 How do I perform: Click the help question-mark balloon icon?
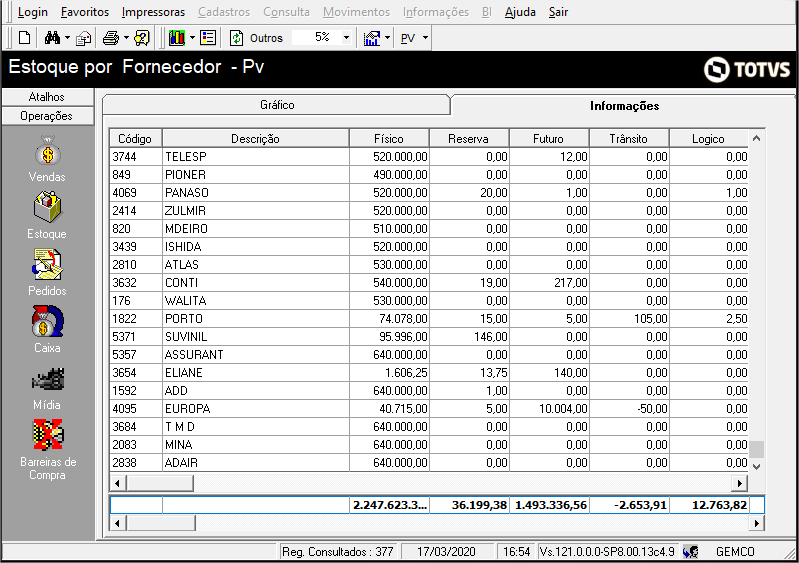[x=142, y=38]
